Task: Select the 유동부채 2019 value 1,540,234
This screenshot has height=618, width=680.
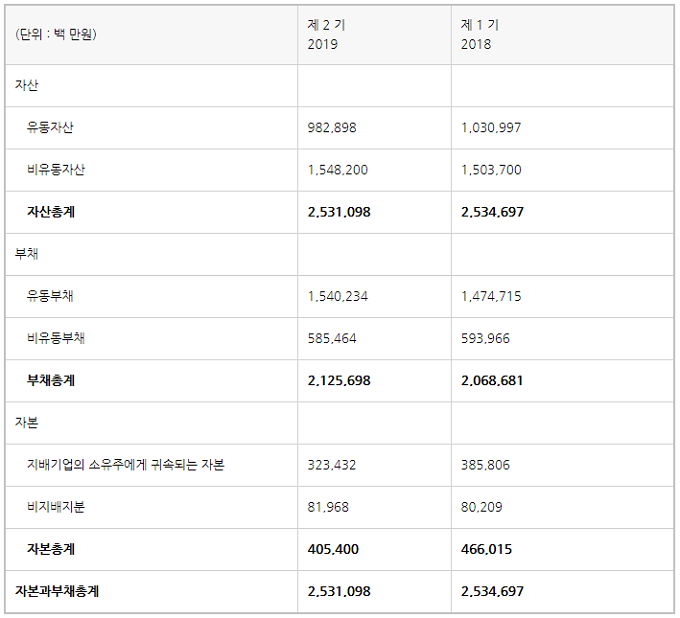Action: [337, 296]
